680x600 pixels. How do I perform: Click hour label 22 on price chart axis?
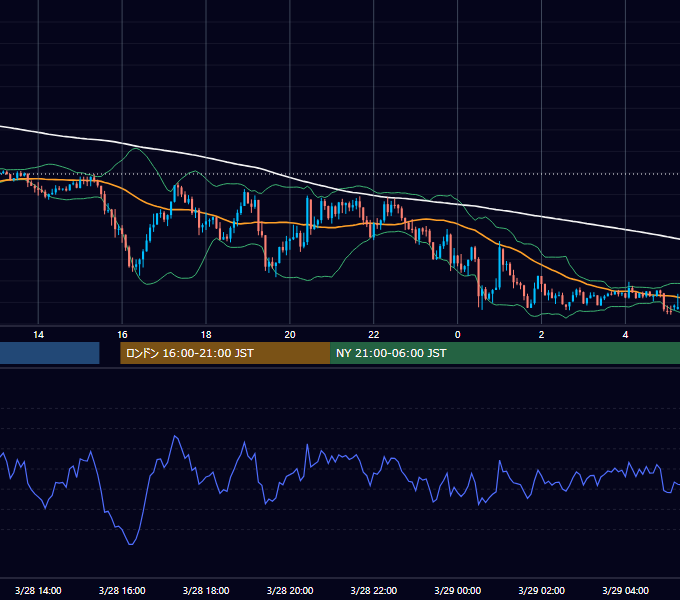pyautogui.click(x=373, y=335)
